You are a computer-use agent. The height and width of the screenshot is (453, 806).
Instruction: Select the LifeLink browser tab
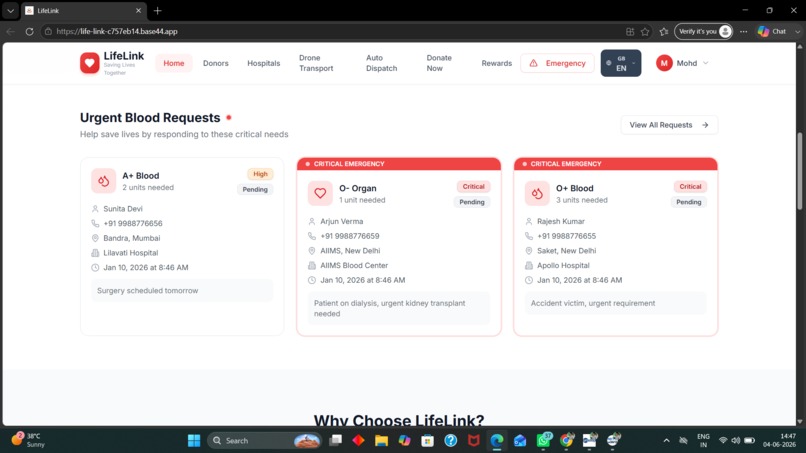tap(84, 10)
